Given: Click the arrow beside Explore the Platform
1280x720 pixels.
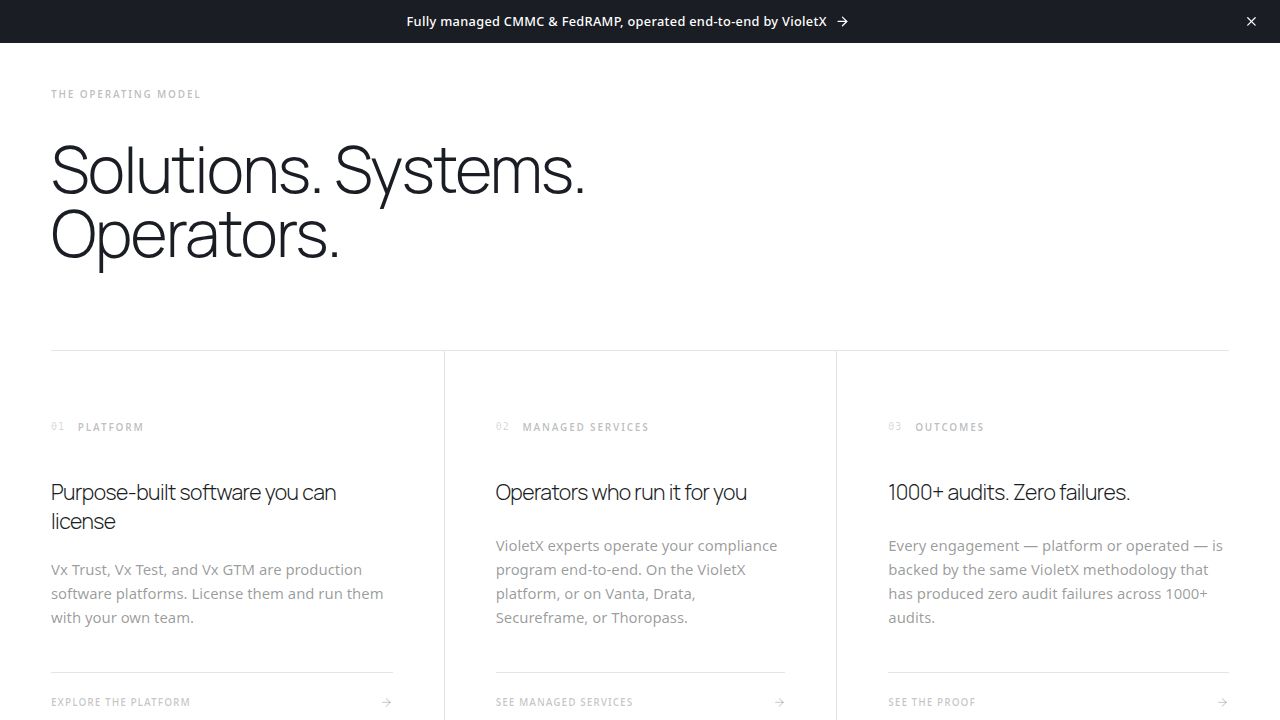Looking at the screenshot, I should pyautogui.click(x=387, y=702).
